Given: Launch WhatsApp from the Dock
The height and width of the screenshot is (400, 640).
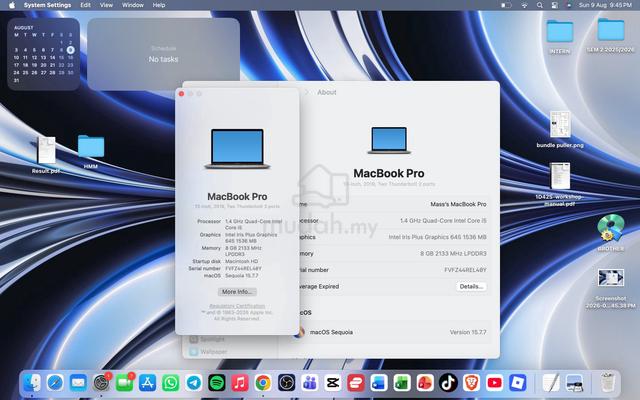Looking at the screenshot, I should coord(171,383).
